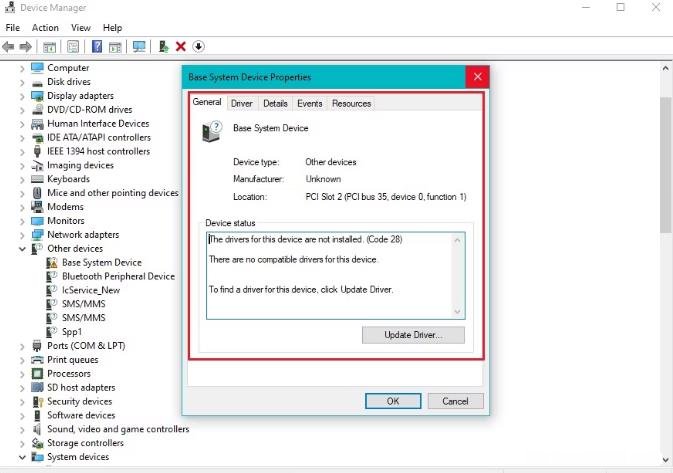The width and height of the screenshot is (673, 473).
Task: Select Bluetooth Peripheral Device in tree
Action: point(118,276)
